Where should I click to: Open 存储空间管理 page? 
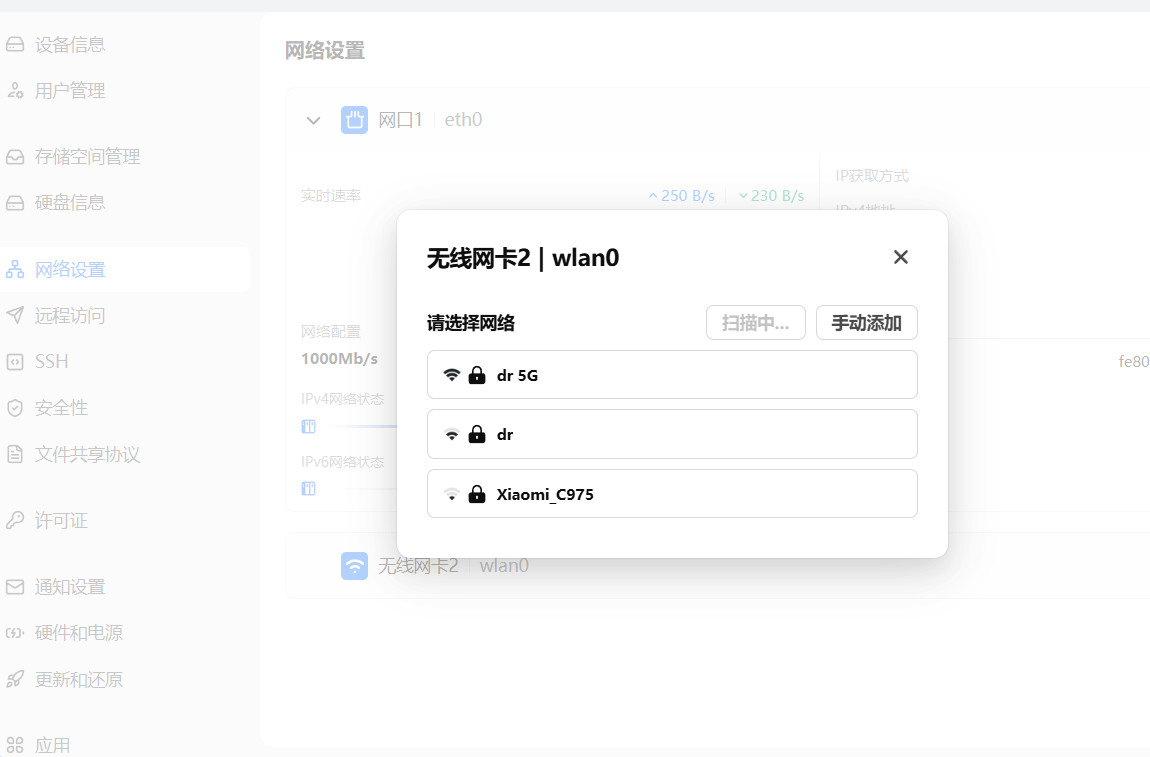pos(87,157)
